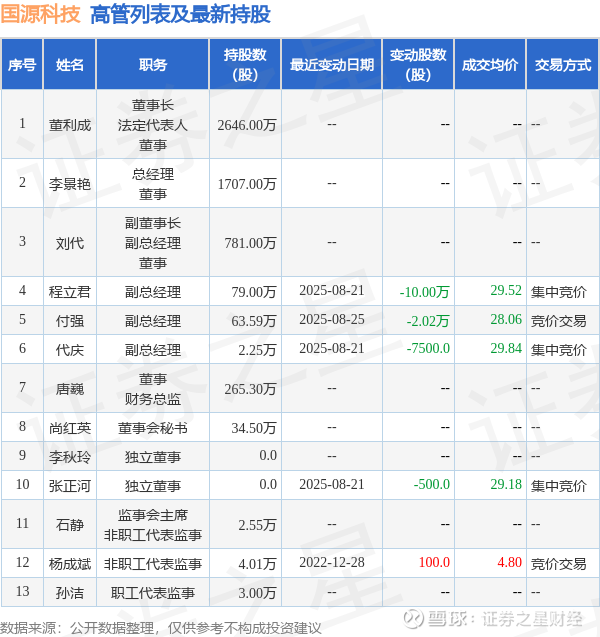Click the holding value 34.50万
This screenshot has height=637, width=600.
click(254, 428)
